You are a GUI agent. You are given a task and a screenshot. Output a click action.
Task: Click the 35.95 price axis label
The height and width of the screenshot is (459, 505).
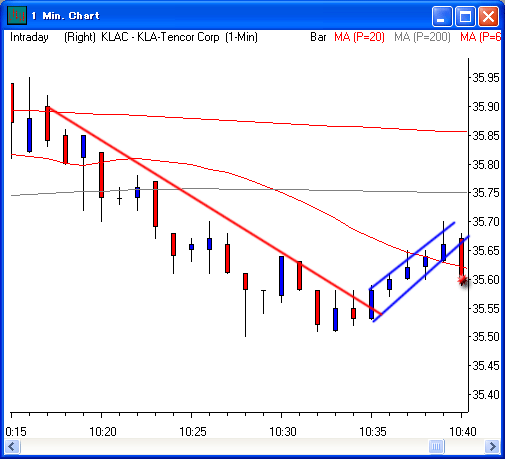[x=486, y=78]
